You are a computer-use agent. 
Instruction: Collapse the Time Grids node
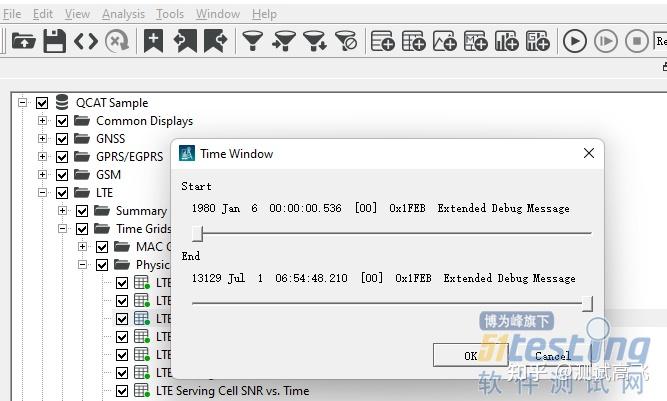[x=62, y=228]
